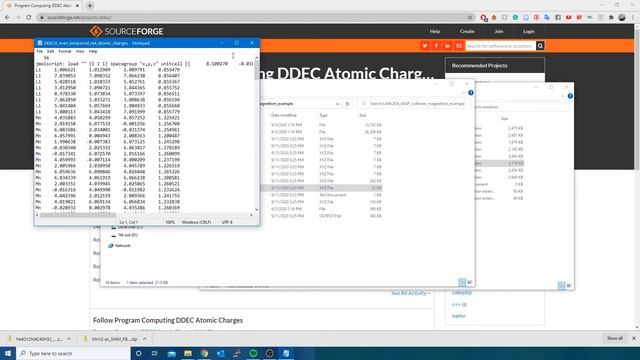Open Task View on the taskbar

pyautogui.click(x=155, y=353)
